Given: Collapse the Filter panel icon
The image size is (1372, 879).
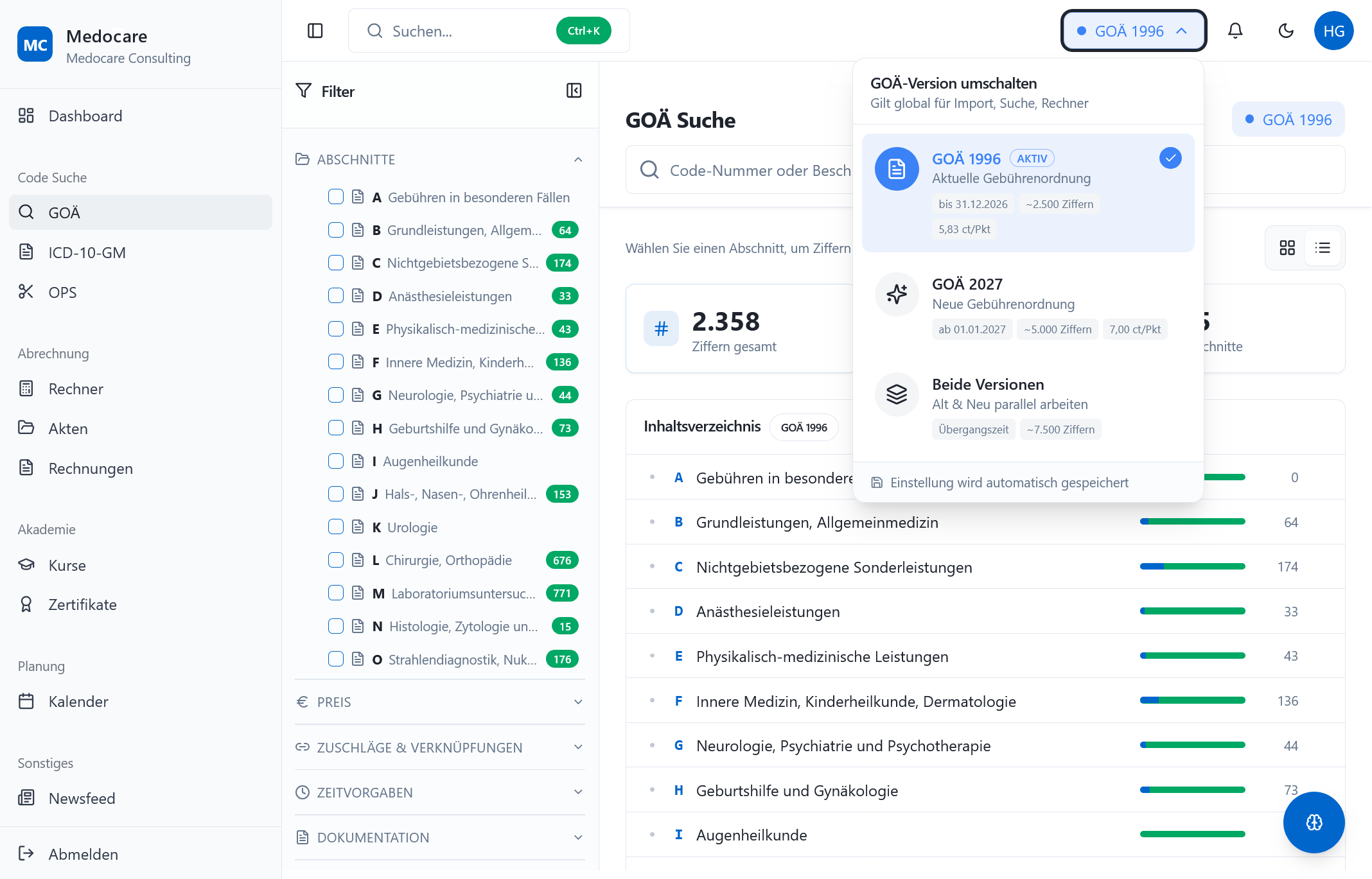Looking at the screenshot, I should [574, 91].
